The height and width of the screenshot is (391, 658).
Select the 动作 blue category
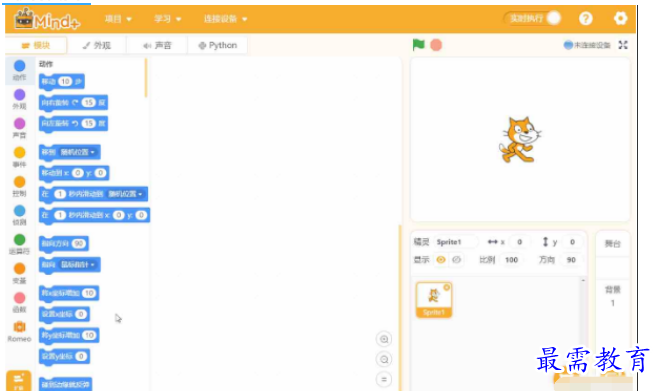click(x=19, y=70)
